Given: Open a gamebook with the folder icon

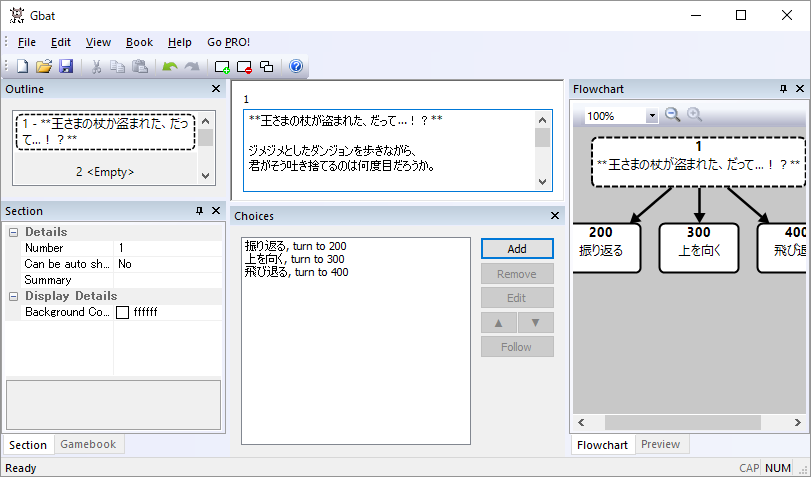Looking at the screenshot, I should (44, 67).
